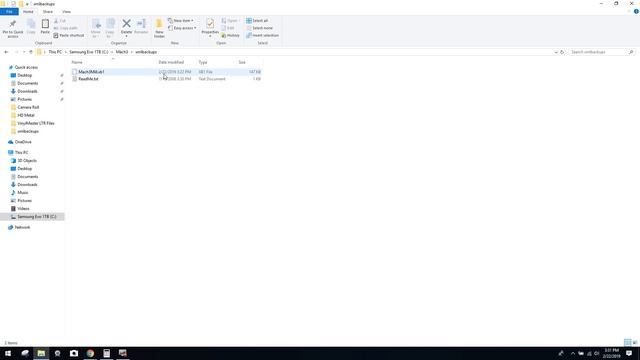
Task: Open 3D Objects under This PC
Action: click(27, 161)
